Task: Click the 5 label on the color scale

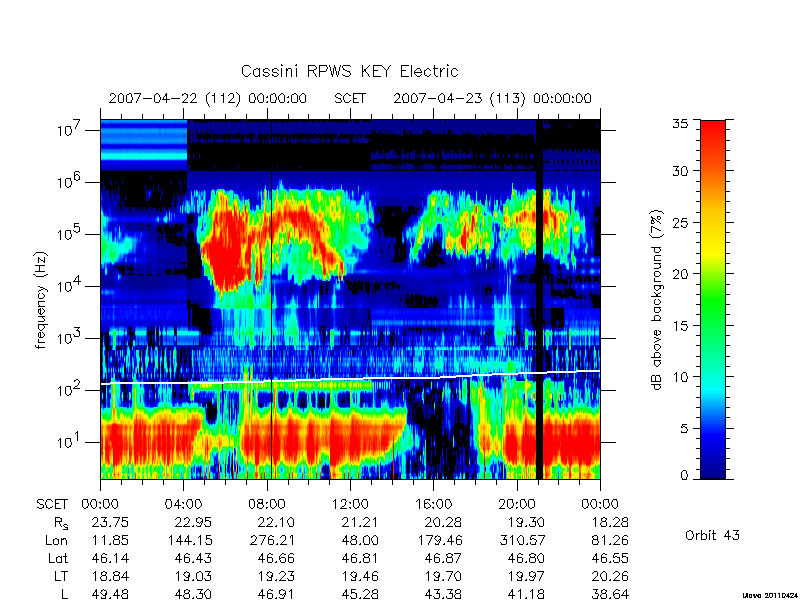Action: (685, 428)
